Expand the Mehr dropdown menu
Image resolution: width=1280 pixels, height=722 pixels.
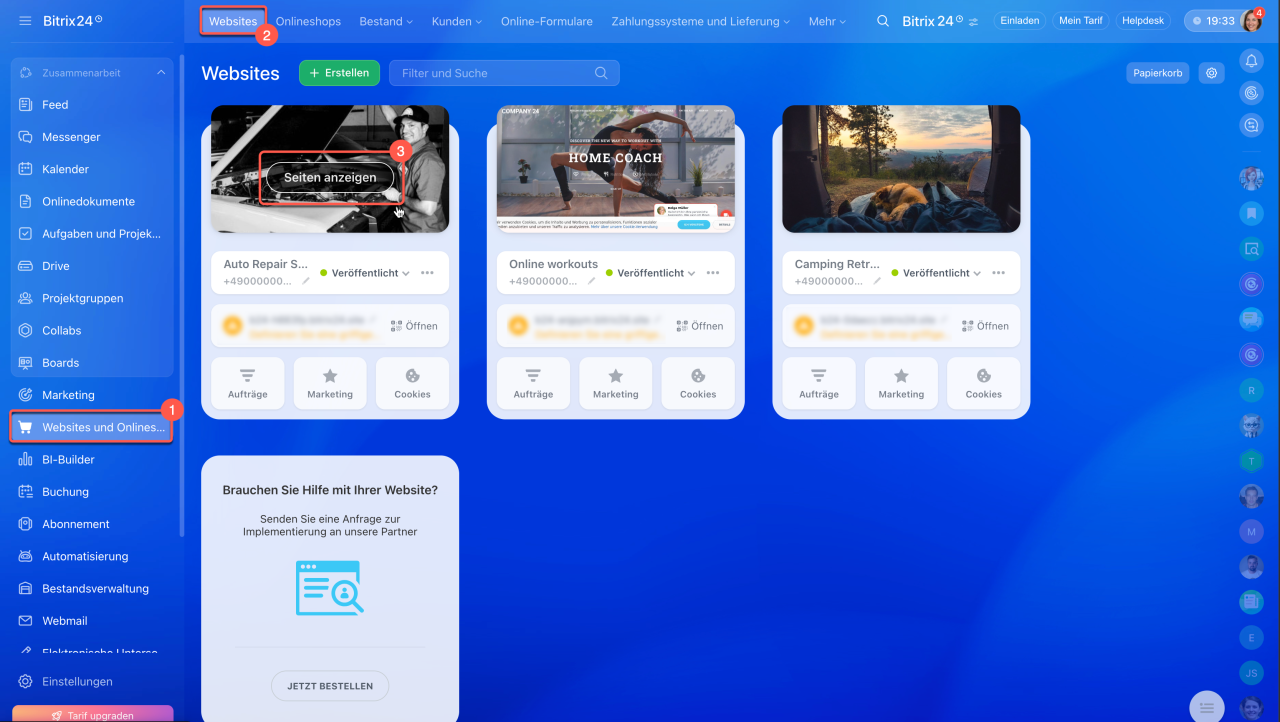(x=828, y=21)
